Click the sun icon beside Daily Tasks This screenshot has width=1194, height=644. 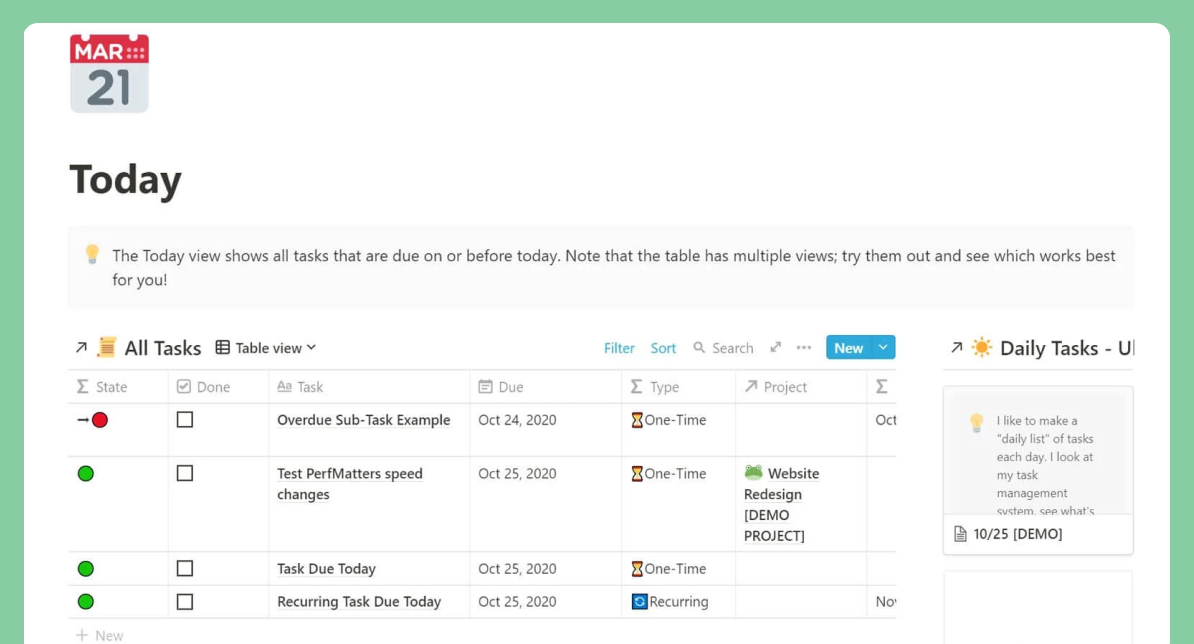[982, 347]
